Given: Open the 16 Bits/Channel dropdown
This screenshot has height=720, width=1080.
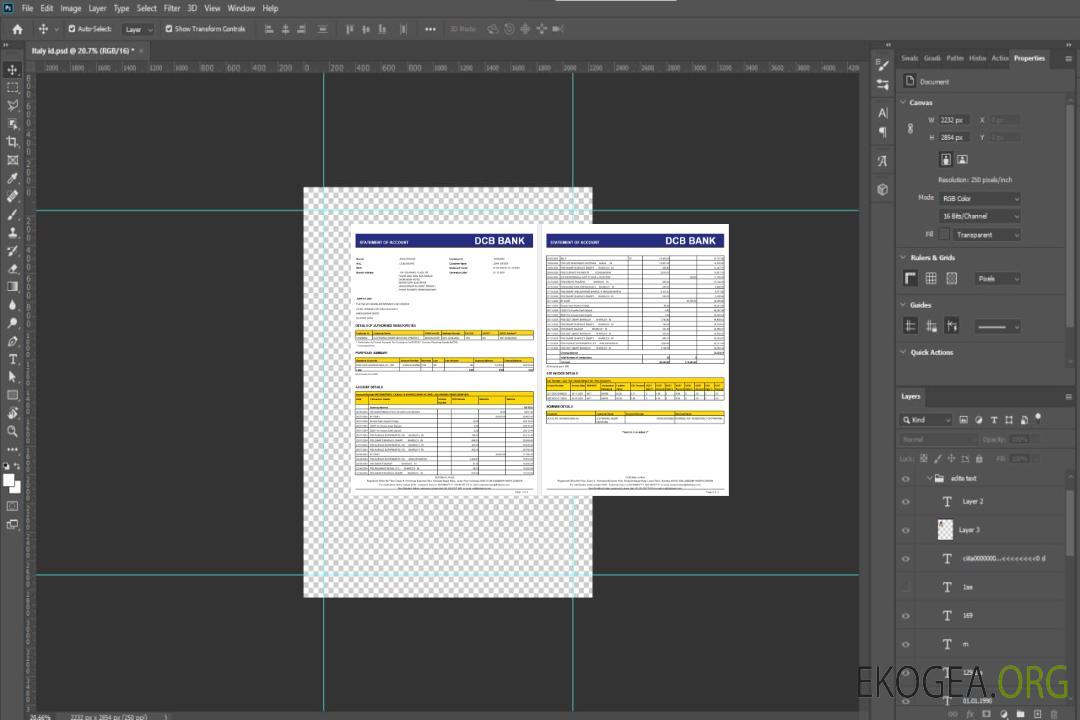Looking at the screenshot, I should pyautogui.click(x=979, y=216).
